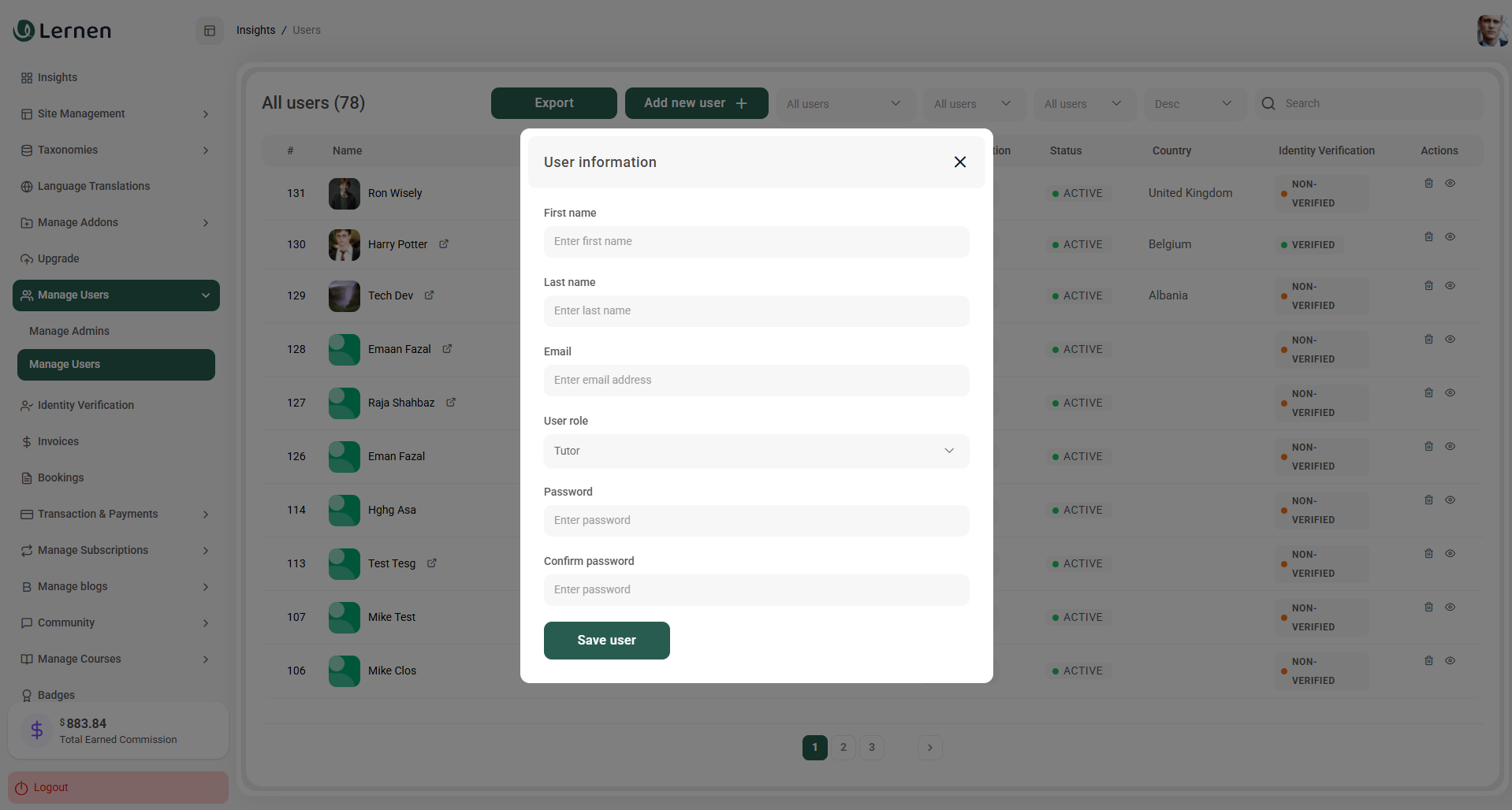
Task: Expand the Site Management menu
Action: coord(115,114)
